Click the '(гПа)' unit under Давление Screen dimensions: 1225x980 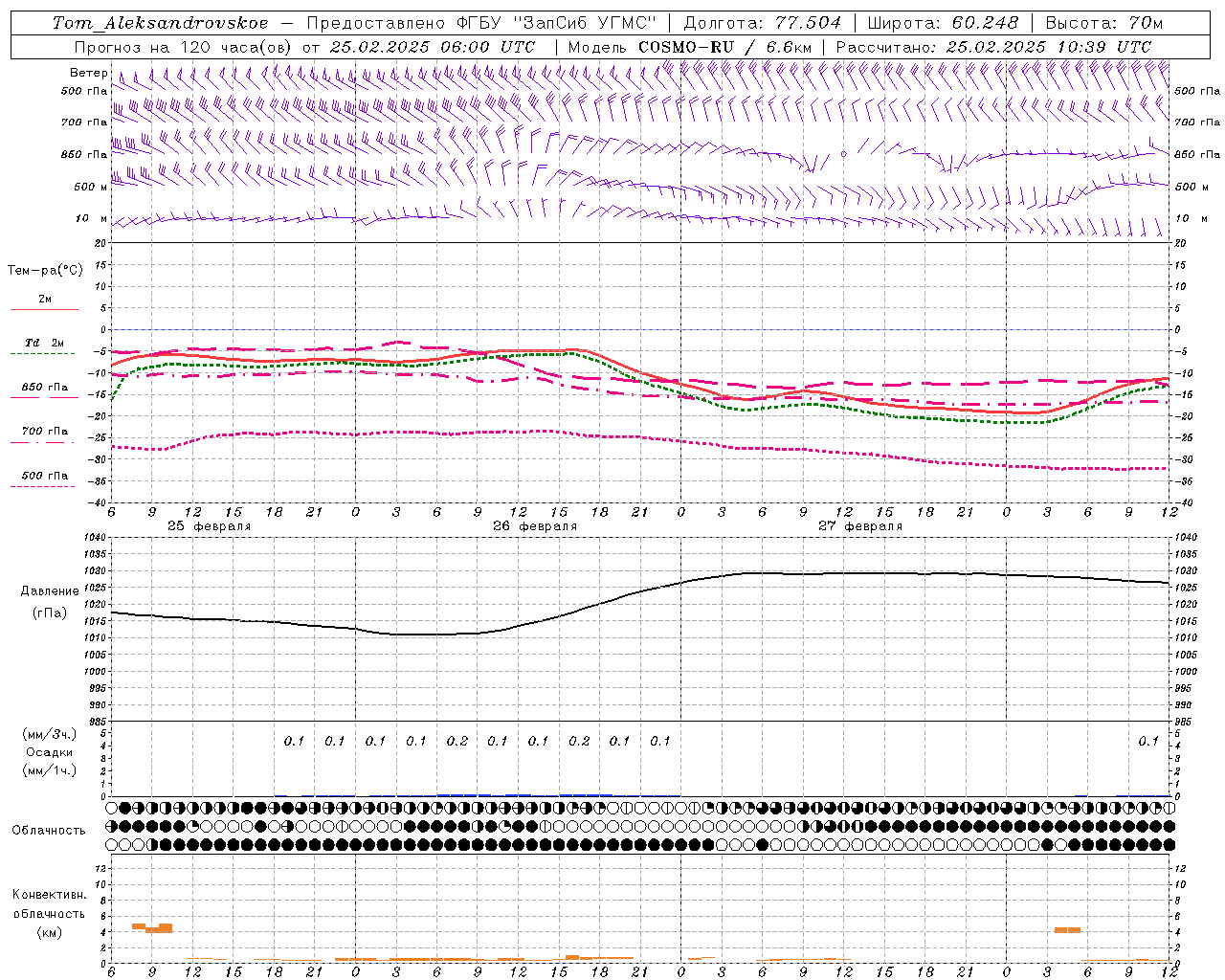tap(50, 613)
